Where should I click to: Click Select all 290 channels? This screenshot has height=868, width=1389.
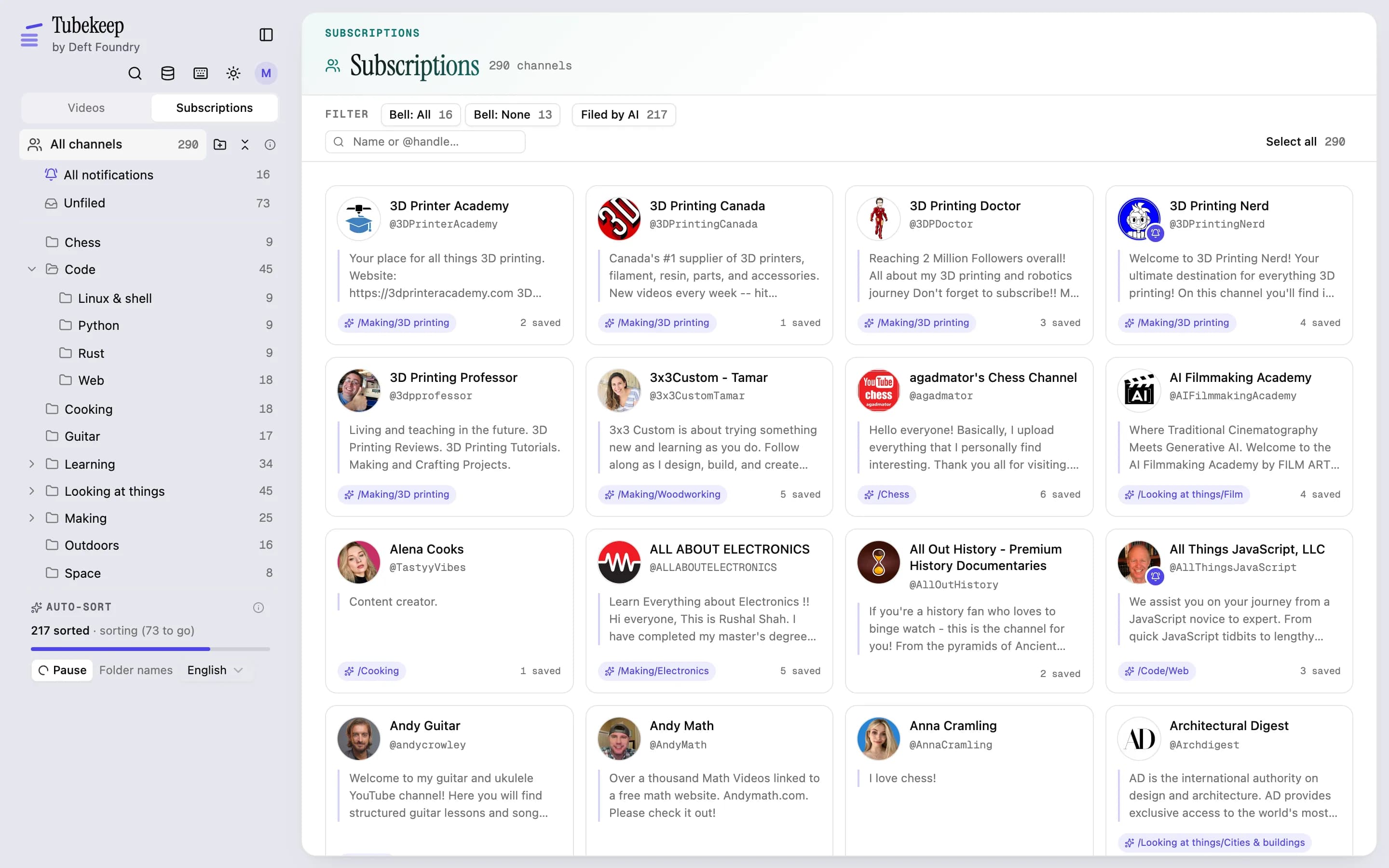[1305, 142]
